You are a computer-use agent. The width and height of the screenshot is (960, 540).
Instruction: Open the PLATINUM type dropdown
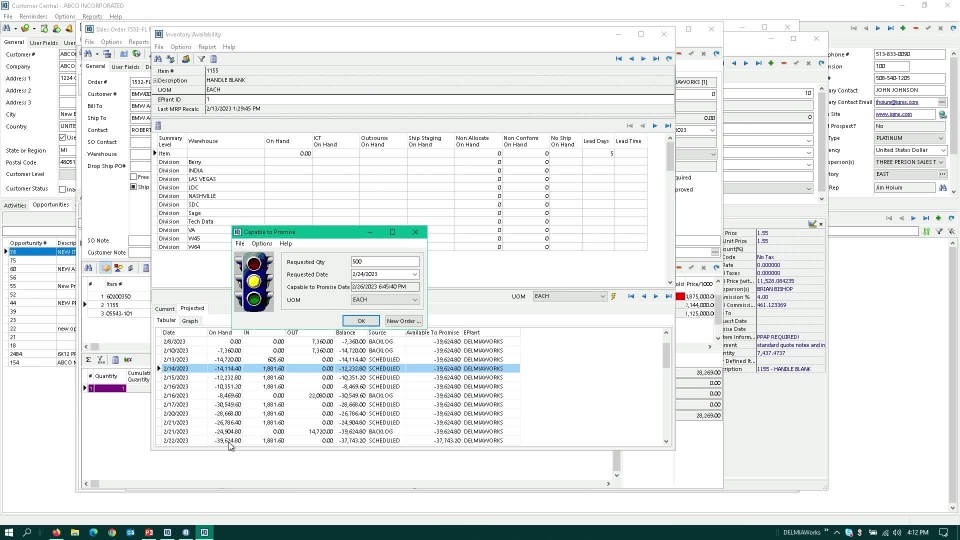click(942, 138)
